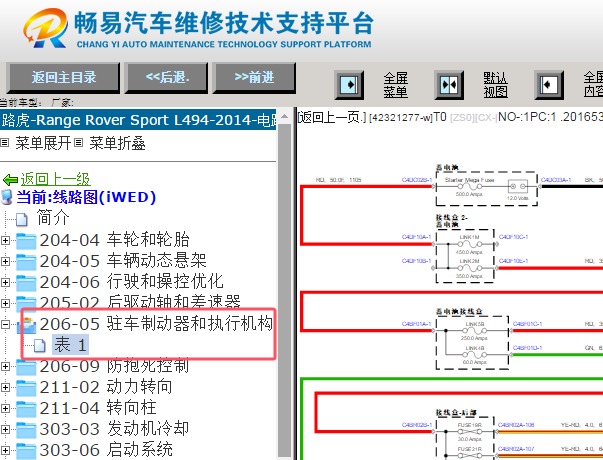Expand the 303-06 启动系统 node
Image resolution: width=603 pixels, height=460 pixels.
(5, 450)
